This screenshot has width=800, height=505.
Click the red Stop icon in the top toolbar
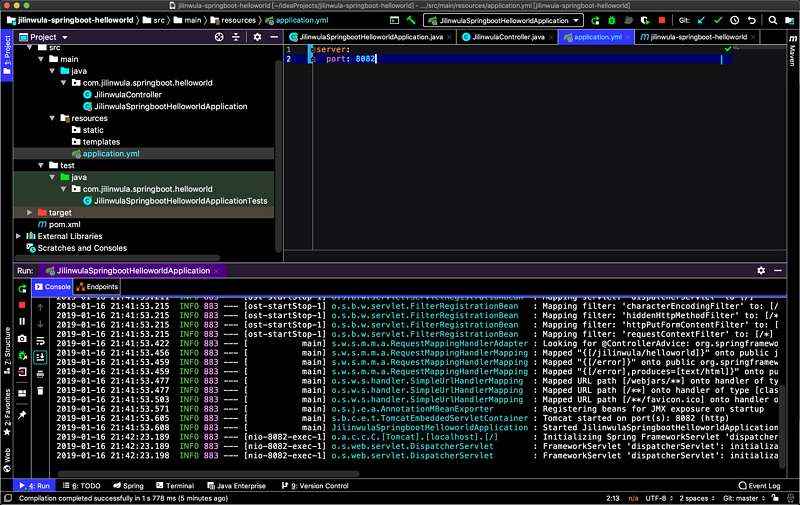[x=662, y=20]
